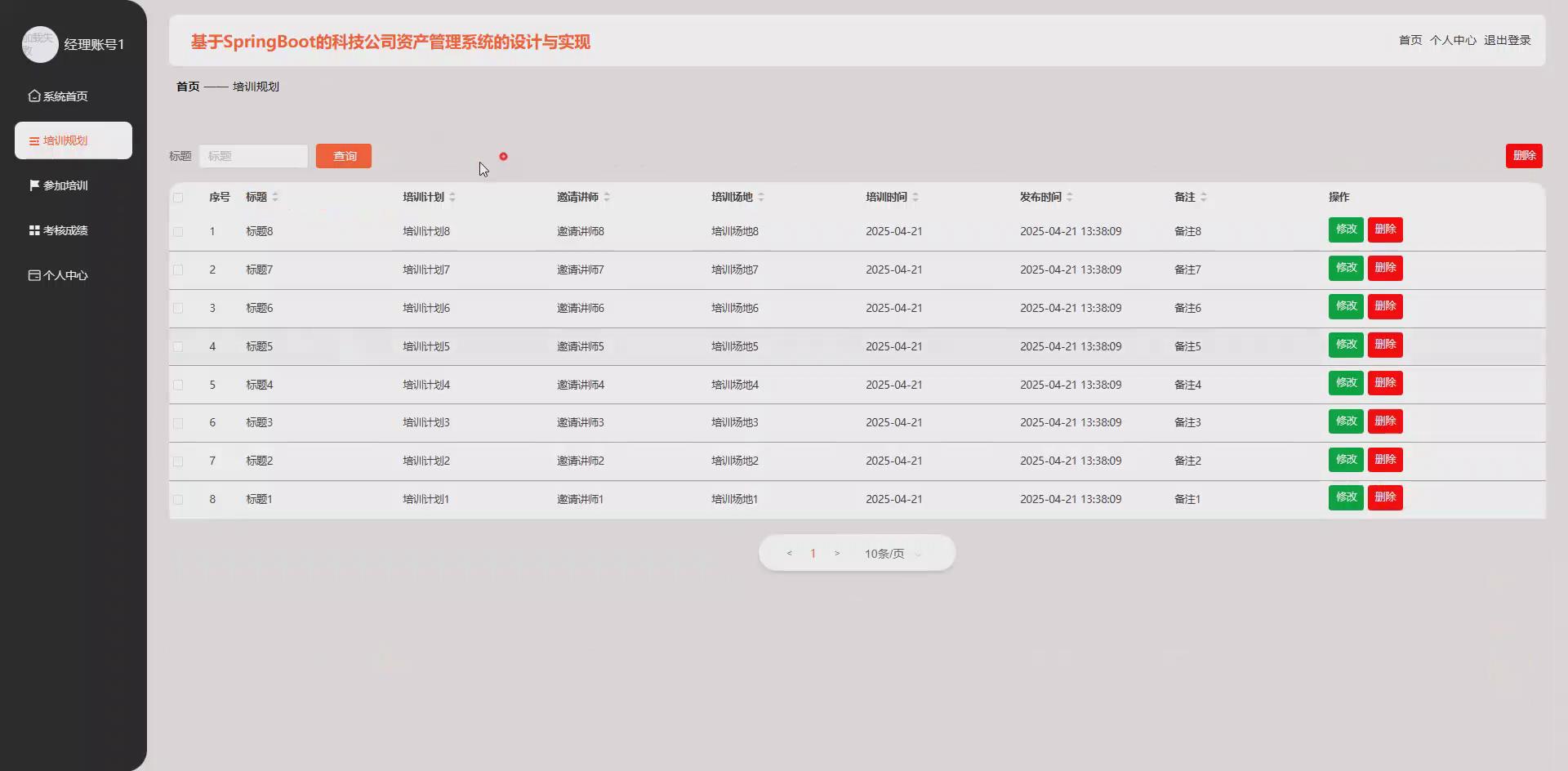Check the row checkbox for 标题5
Image resolution: width=1568 pixels, height=771 pixels.
click(178, 346)
